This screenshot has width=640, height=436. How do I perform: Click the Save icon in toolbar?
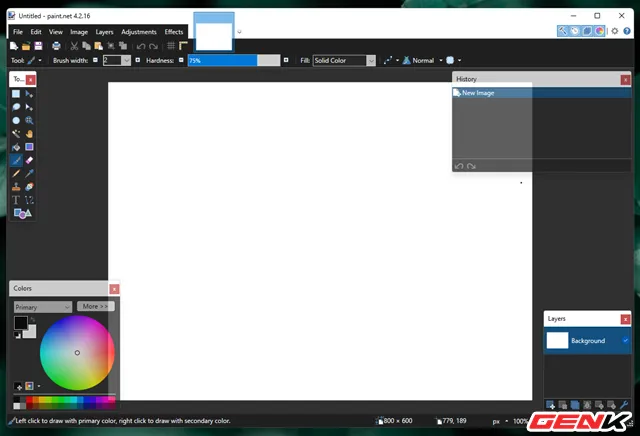[38, 46]
